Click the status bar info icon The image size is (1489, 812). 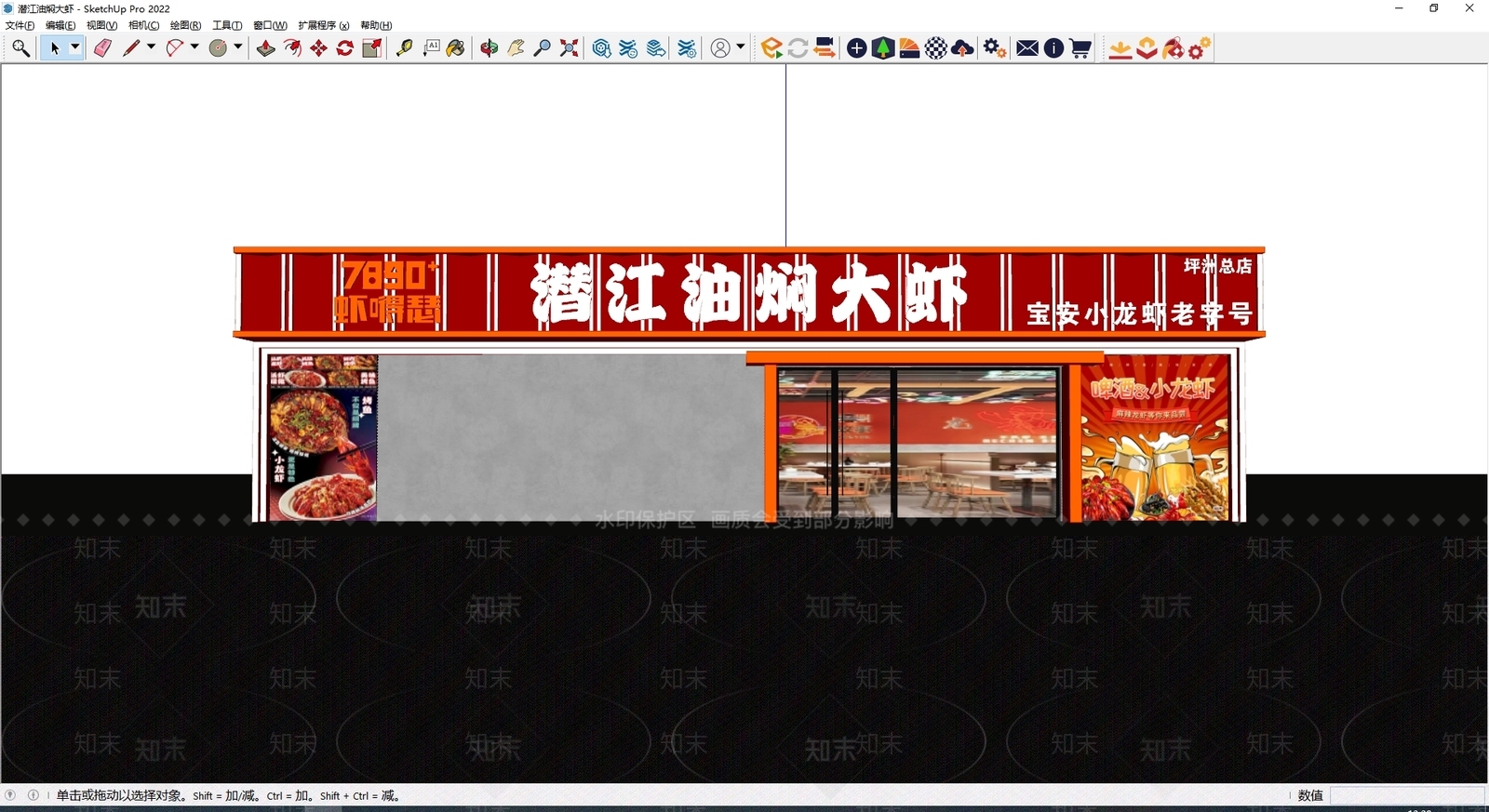point(34,795)
